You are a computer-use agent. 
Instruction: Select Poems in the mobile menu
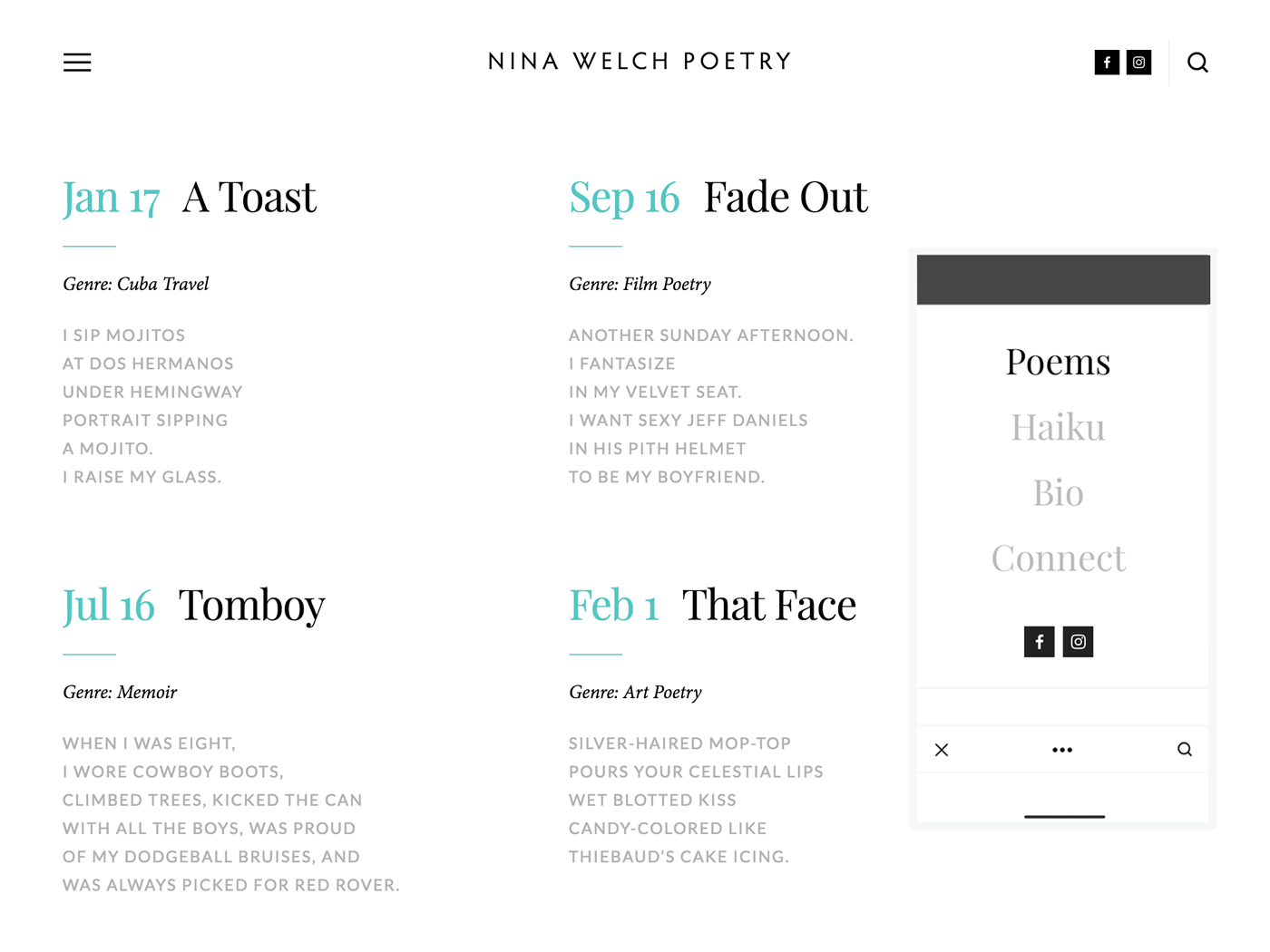click(x=1058, y=362)
